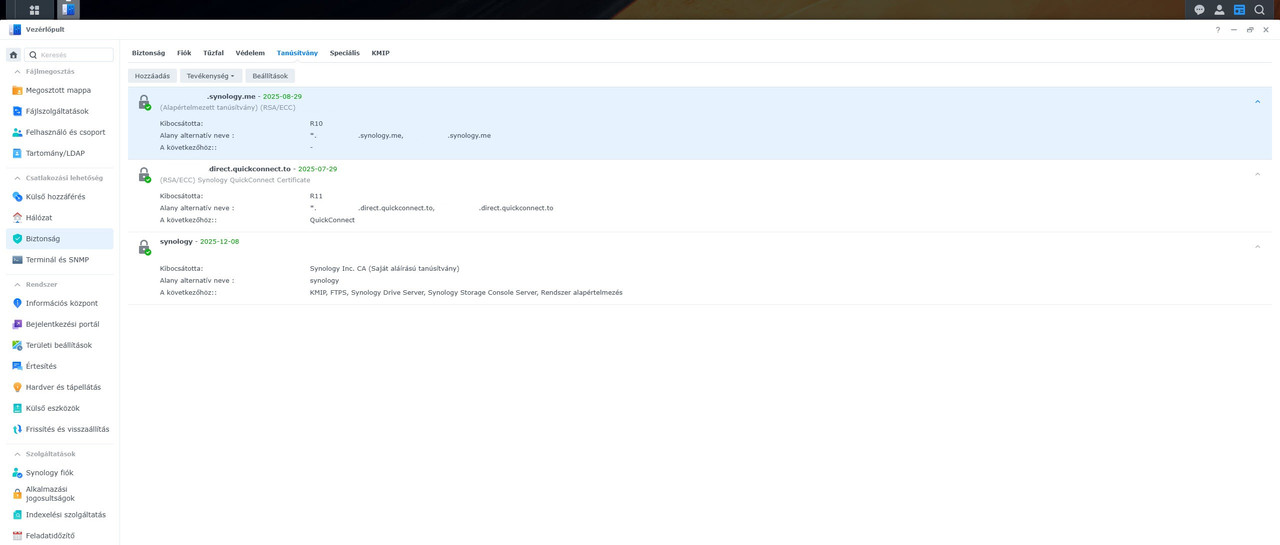Switch to the Tanúsítvány tab

coord(297,53)
